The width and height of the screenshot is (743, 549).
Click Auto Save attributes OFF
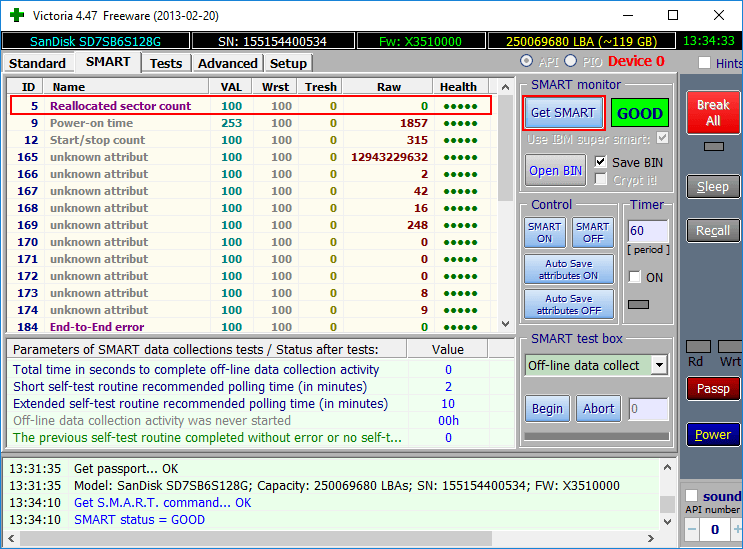[569, 305]
